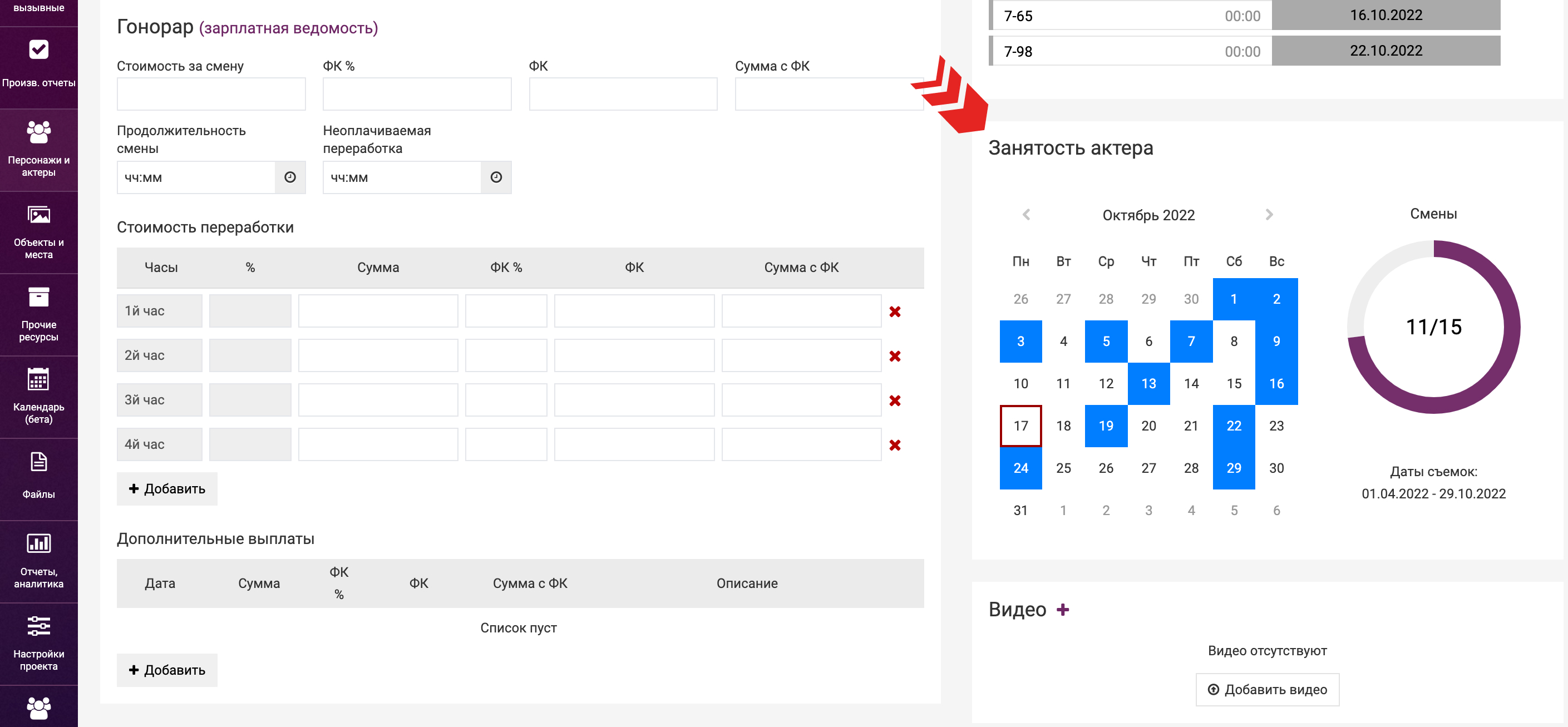Open clock picker for Неоплачиваемая переработка

[x=496, y=177]
